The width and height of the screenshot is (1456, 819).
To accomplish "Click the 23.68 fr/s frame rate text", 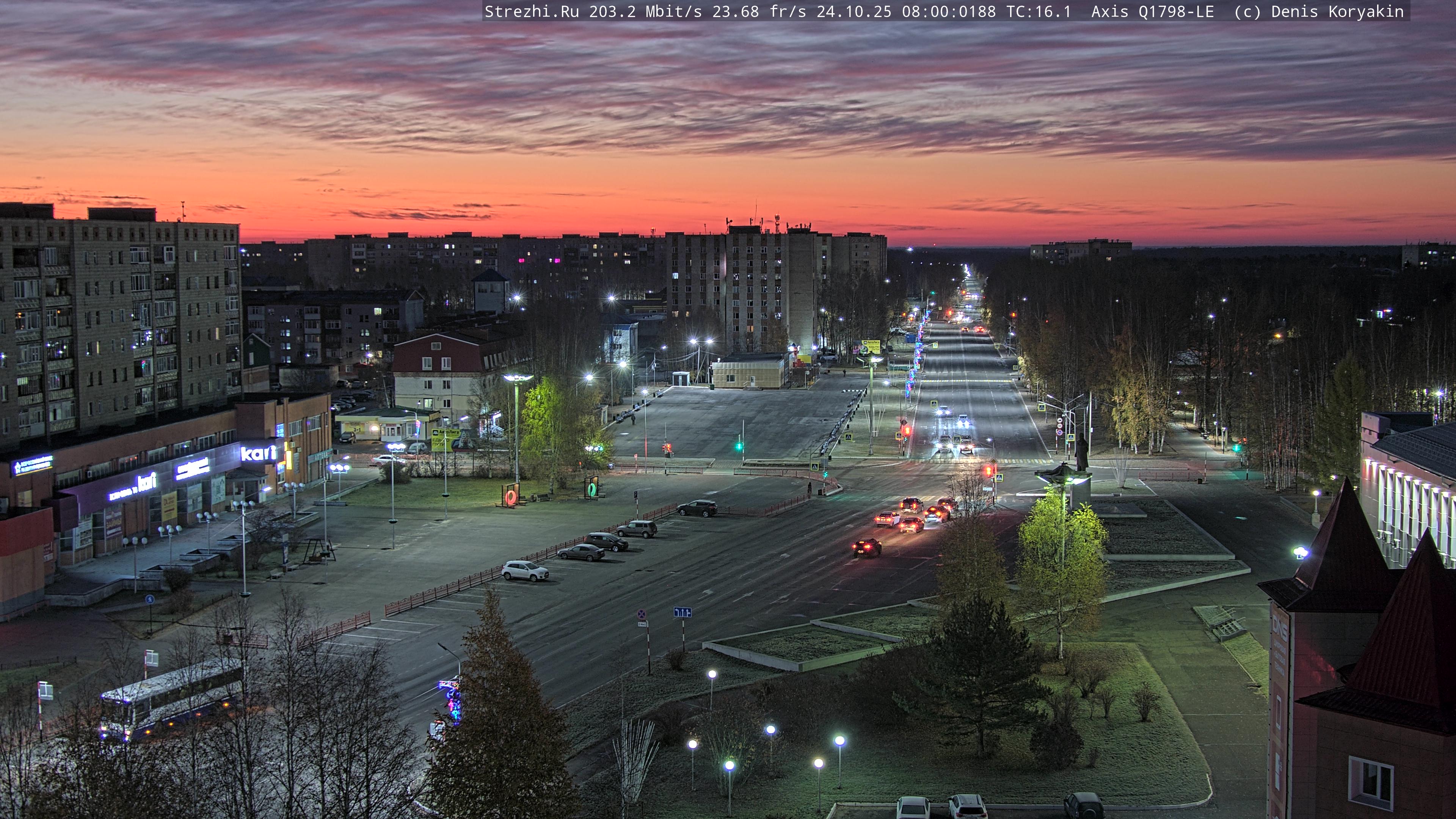I will tap(758, 11).
